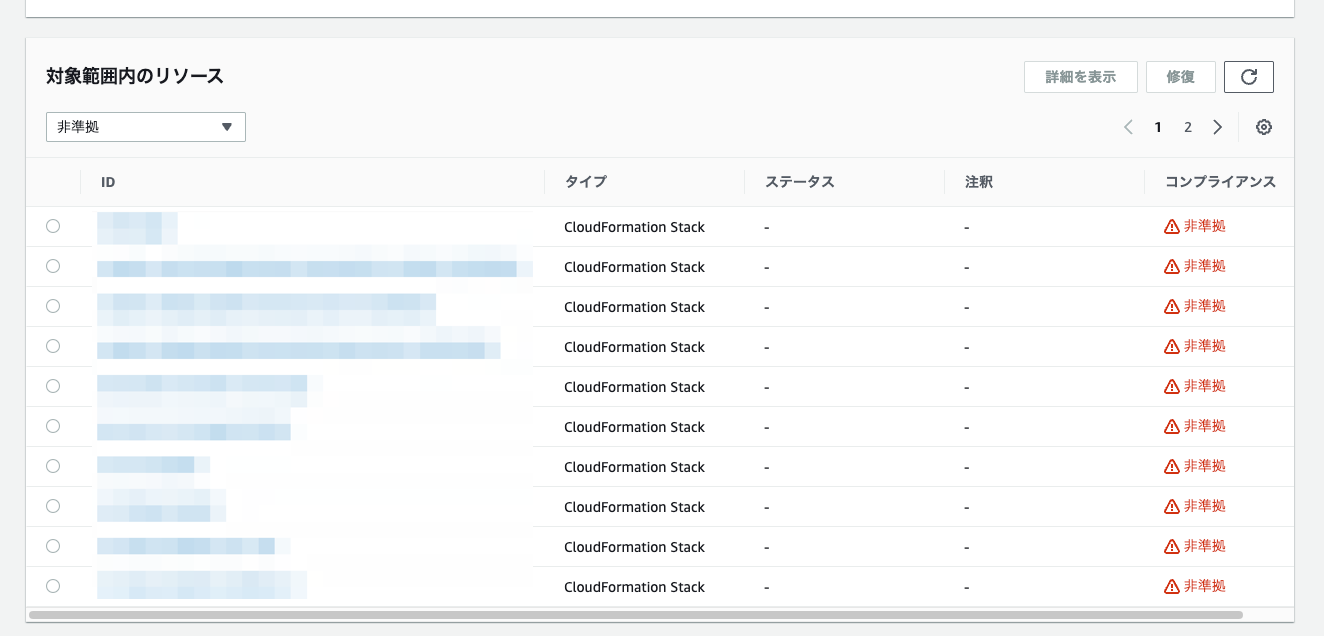Click the 修復 button
The height and width of the screenshot is (636, 1324).
1180,77
